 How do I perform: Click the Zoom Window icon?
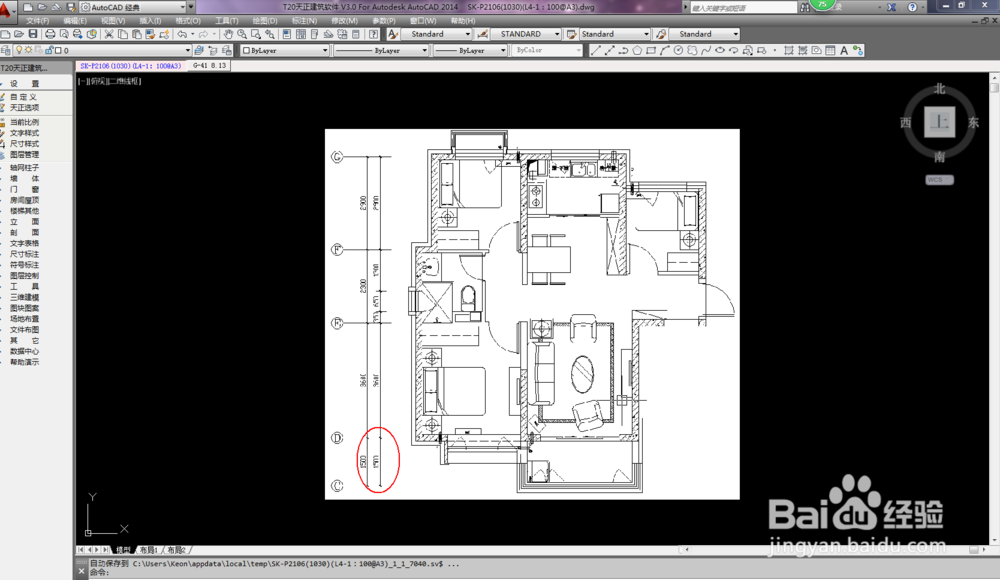pos(256,34)
